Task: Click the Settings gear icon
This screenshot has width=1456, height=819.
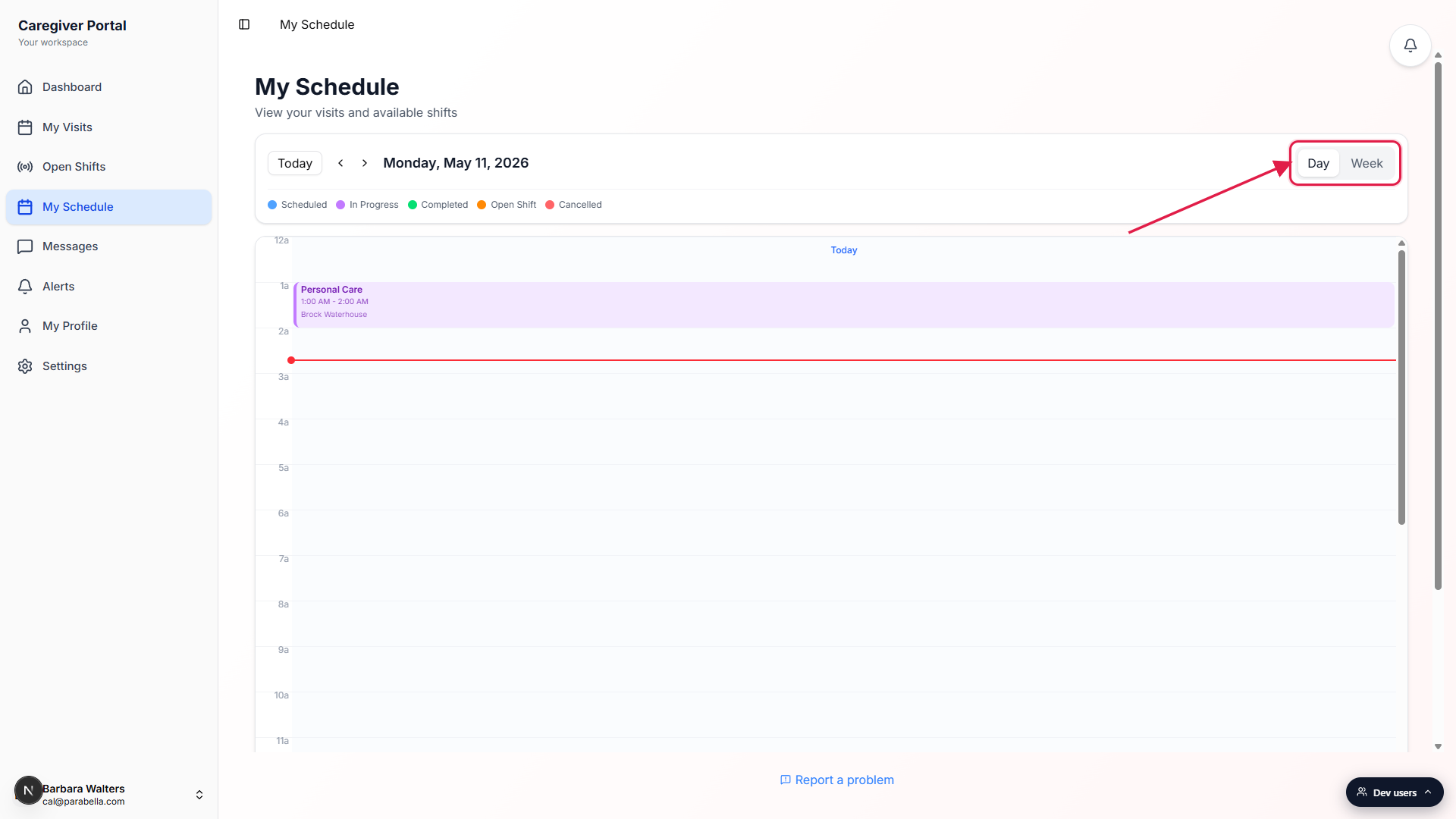Action: [x=25, y=366]
